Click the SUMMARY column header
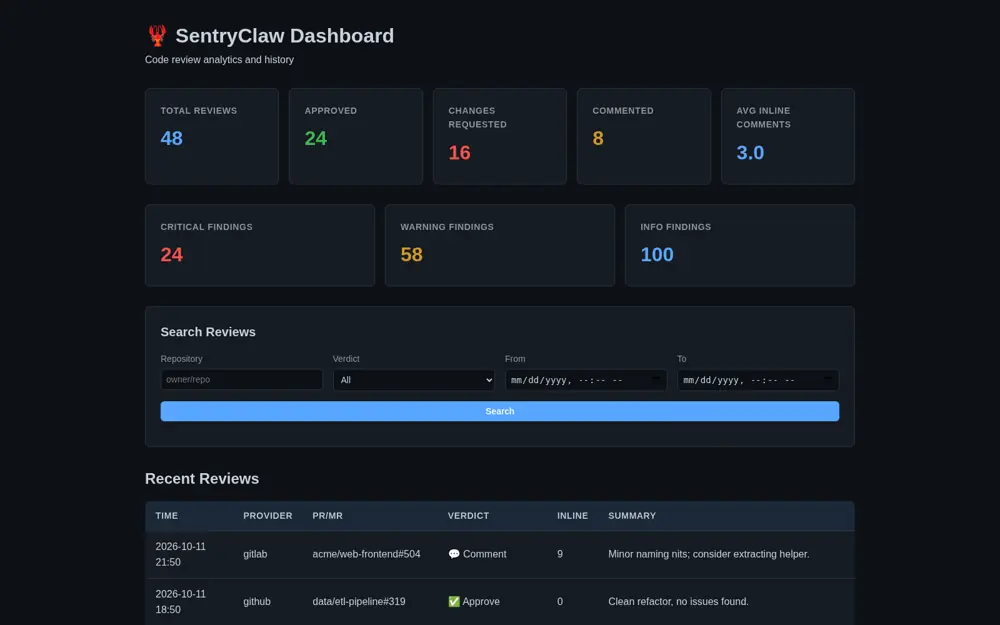1000x625 pixels. click(x=631, y=516)
